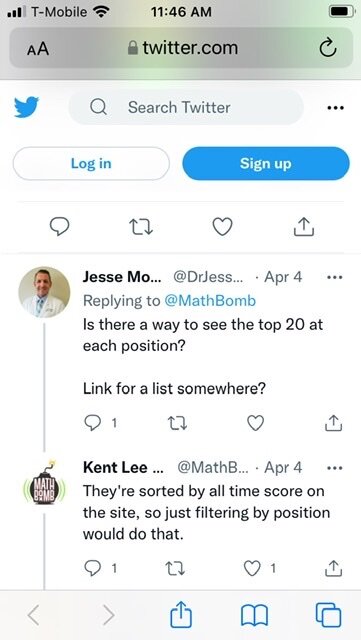
Task: Show open Safari tabs
Action: pos(328,615)
